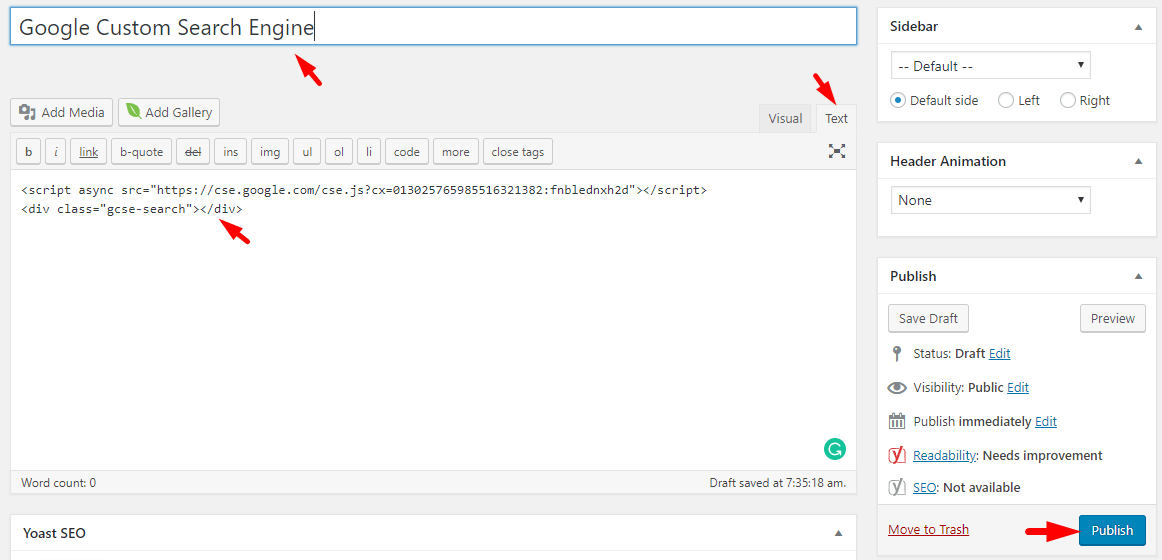Viewport: 1162px width, 560px height.
Task: Edit visibility via the Public Edit link
Action: (1018, 387)
